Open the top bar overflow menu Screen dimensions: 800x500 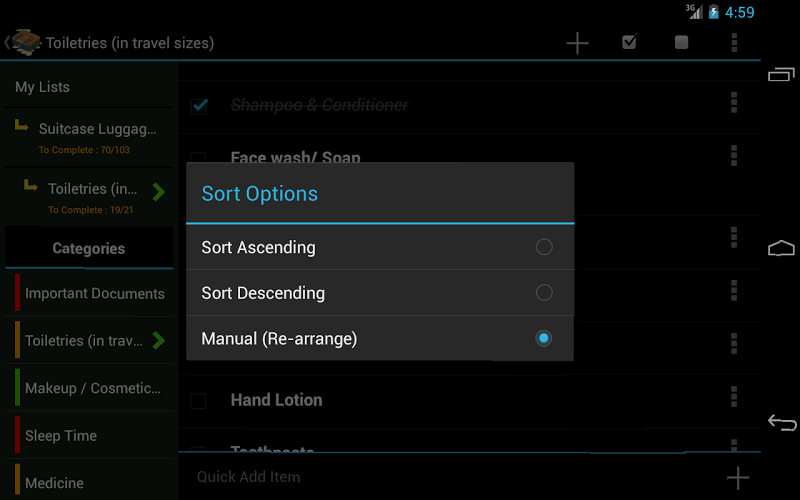[x=734, y=42]
